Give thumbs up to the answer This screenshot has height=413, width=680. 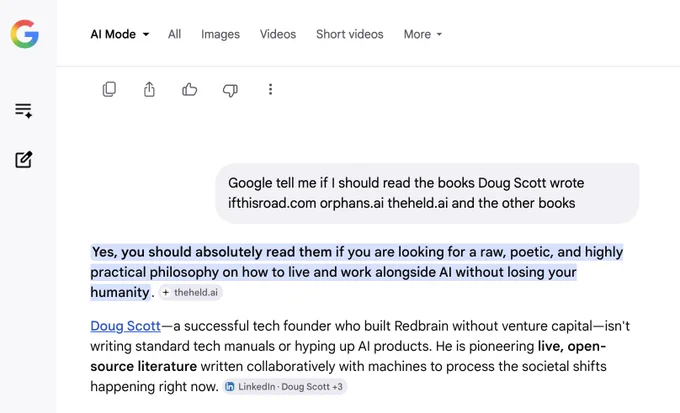click(x=190, y=89)
